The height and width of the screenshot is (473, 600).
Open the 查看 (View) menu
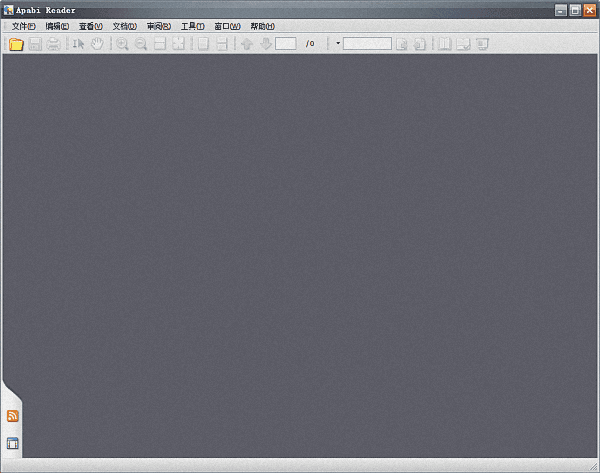tap(91, 26)
